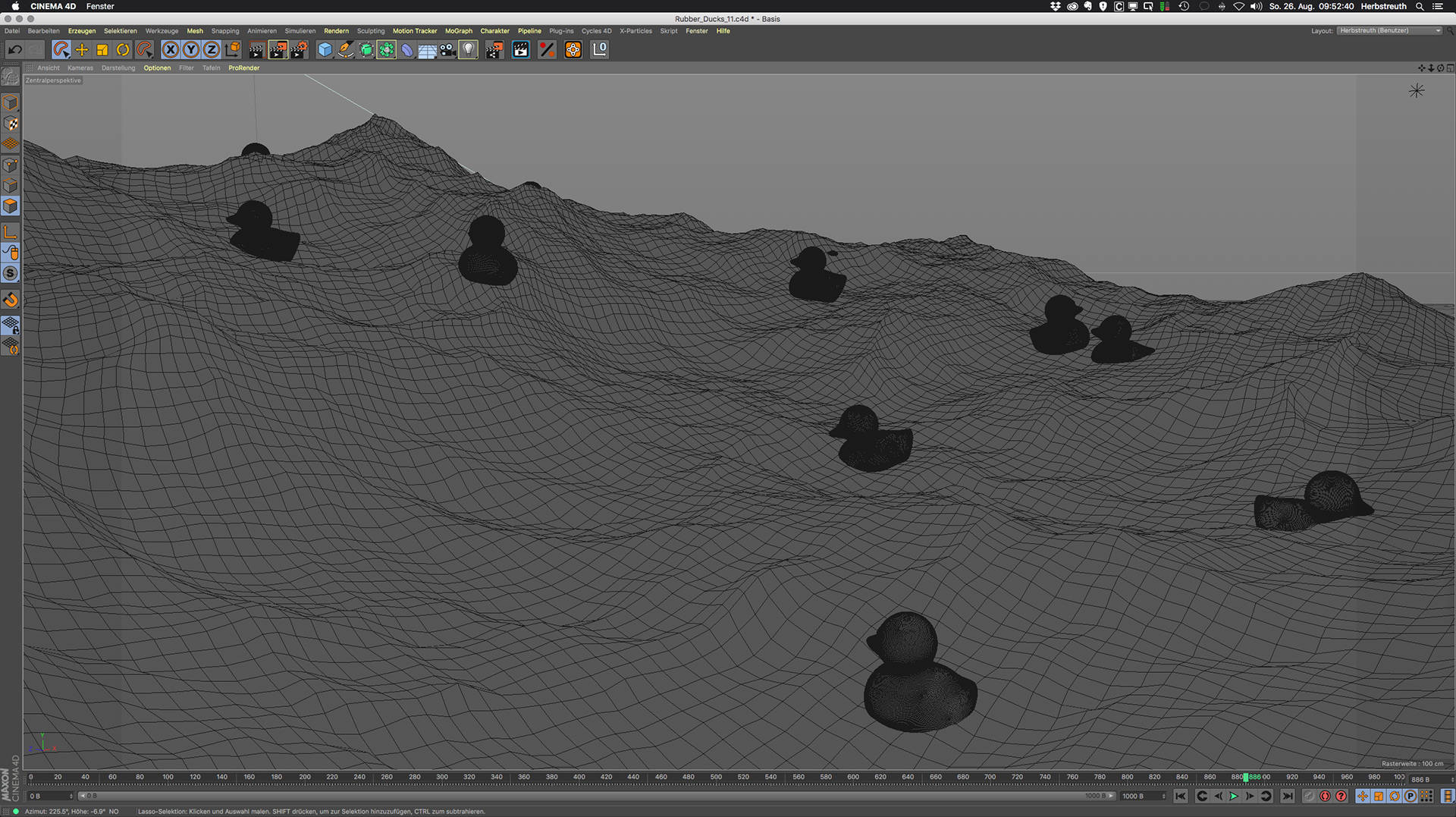Open the blue-framed Picture Viewer icon
This screenshot has height=817, width=1456.
click(521, 50)
